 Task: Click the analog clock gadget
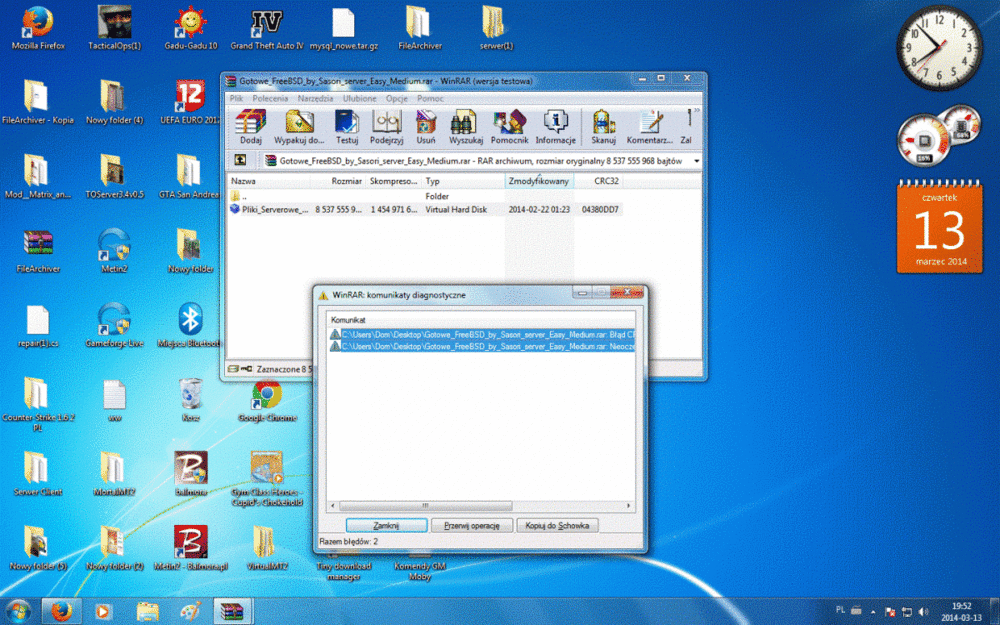(x=939, y=47)
